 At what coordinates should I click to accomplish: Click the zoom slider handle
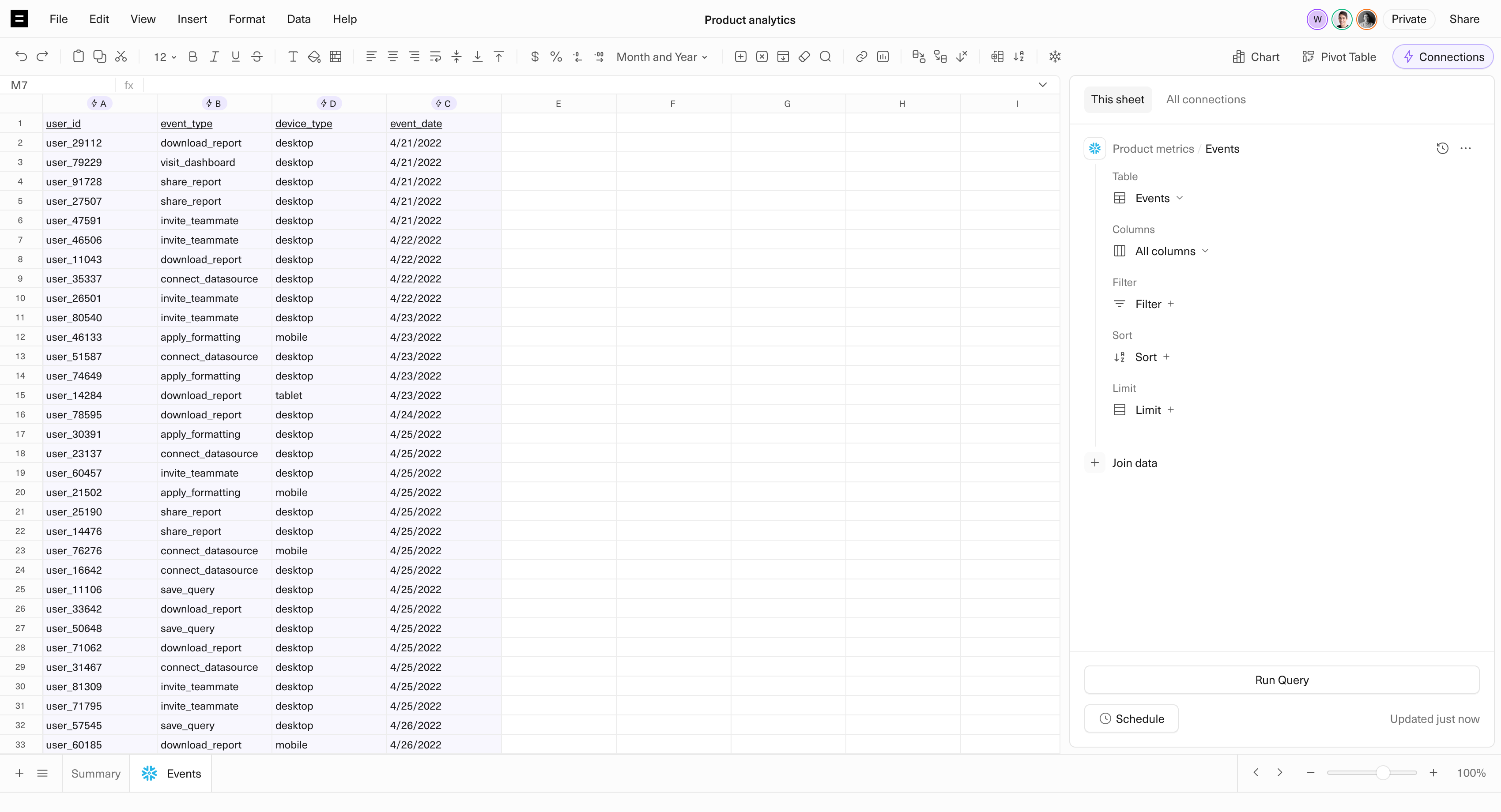pos(1382,773)
